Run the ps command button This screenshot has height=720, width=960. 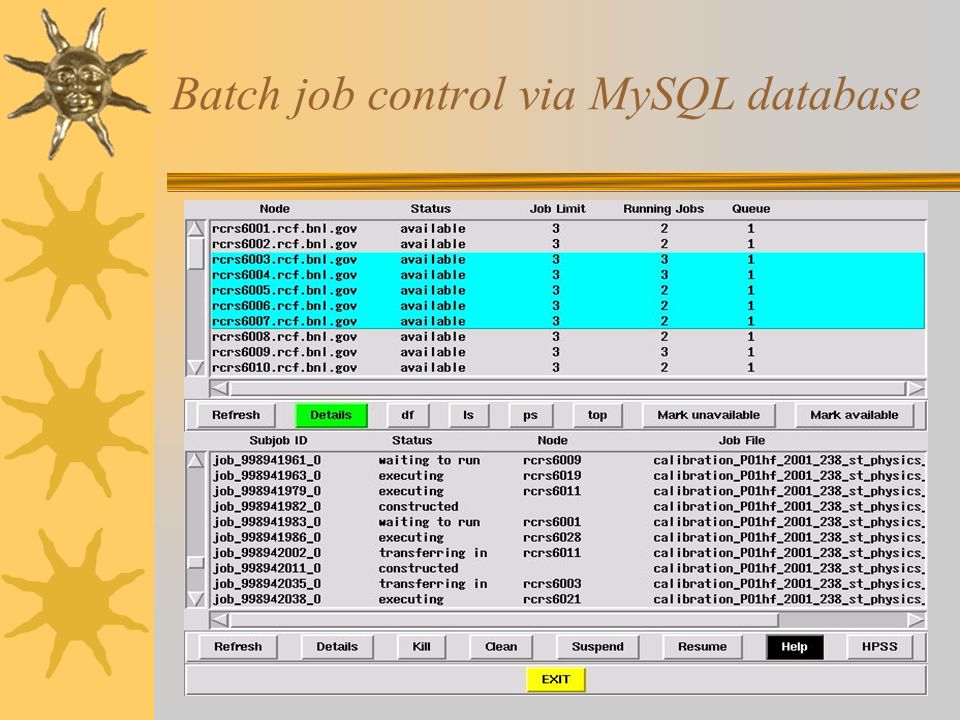click(531, 415)
